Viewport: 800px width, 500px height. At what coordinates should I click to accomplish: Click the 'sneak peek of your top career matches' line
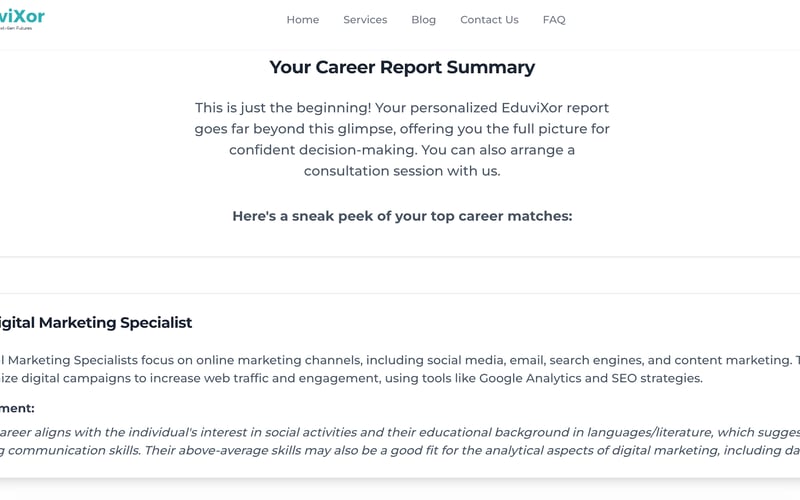click(402, 215)
